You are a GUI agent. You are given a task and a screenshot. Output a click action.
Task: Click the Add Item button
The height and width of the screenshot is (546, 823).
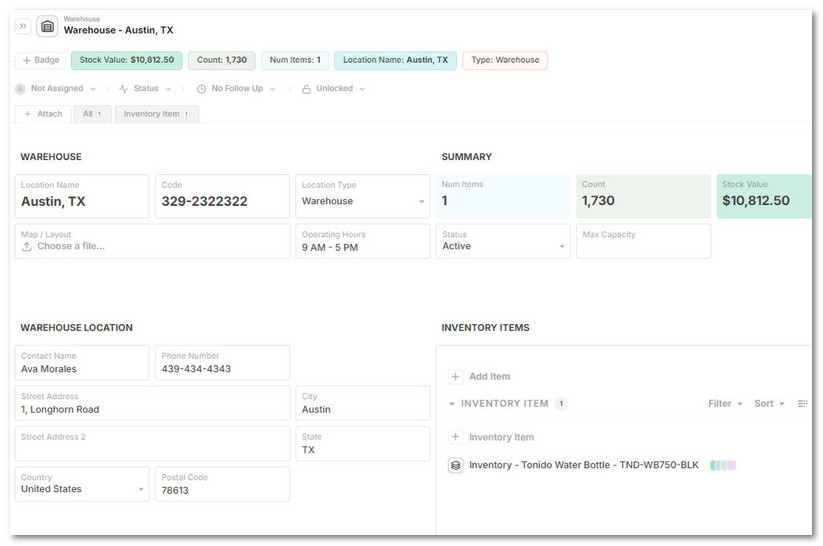pos(480,376)
